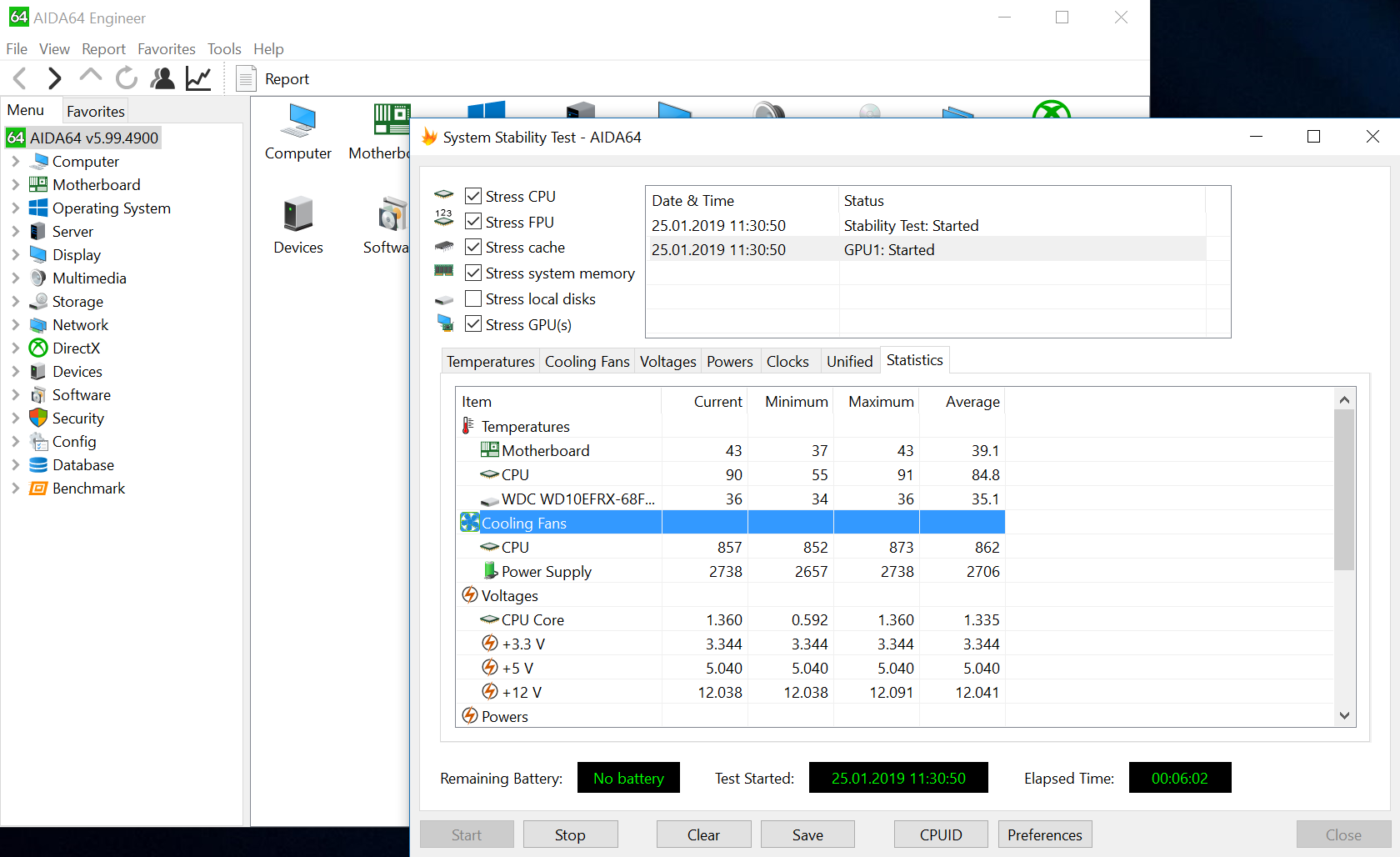Click the Voltages lightning icon in statistics

click(470, 595)
